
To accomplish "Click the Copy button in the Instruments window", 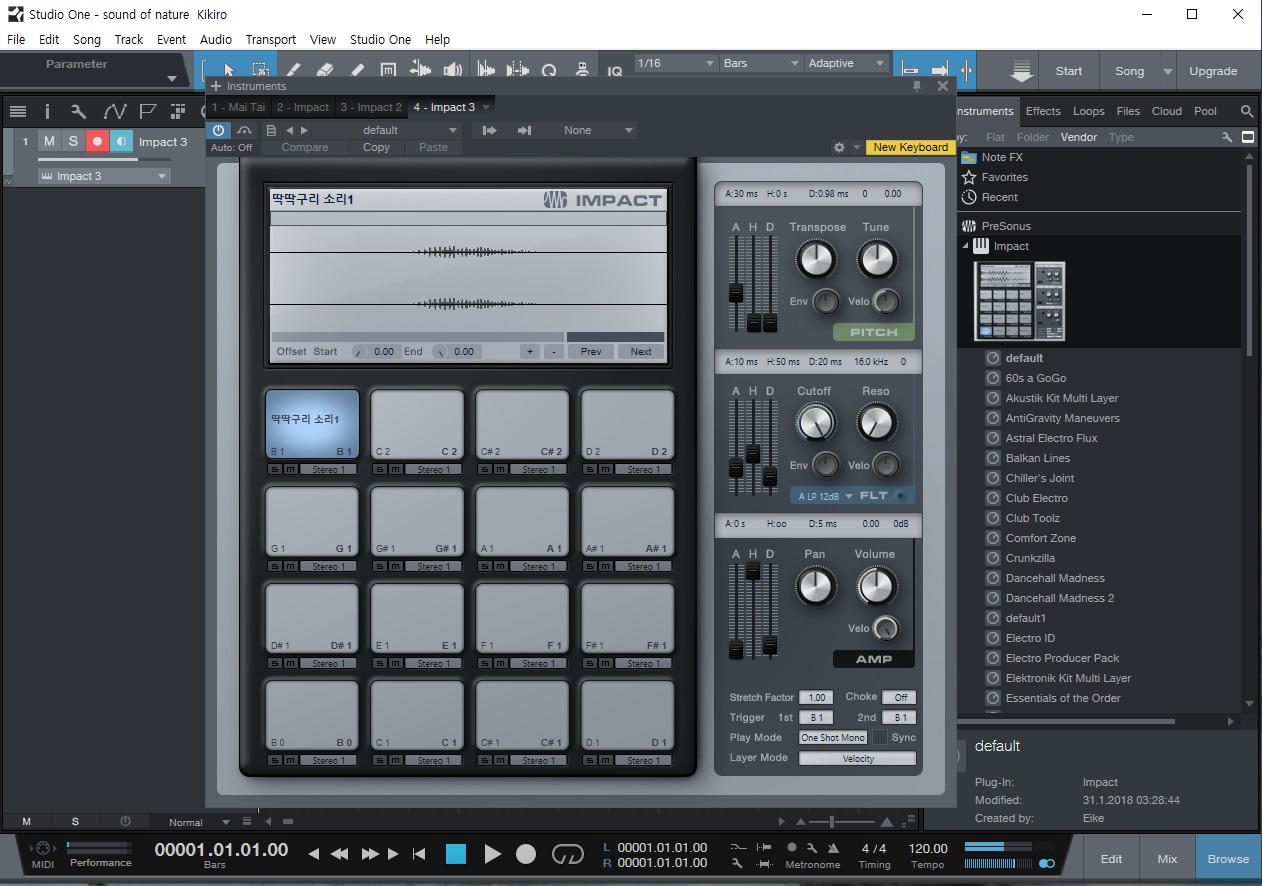I will click(x=376, y=147).
